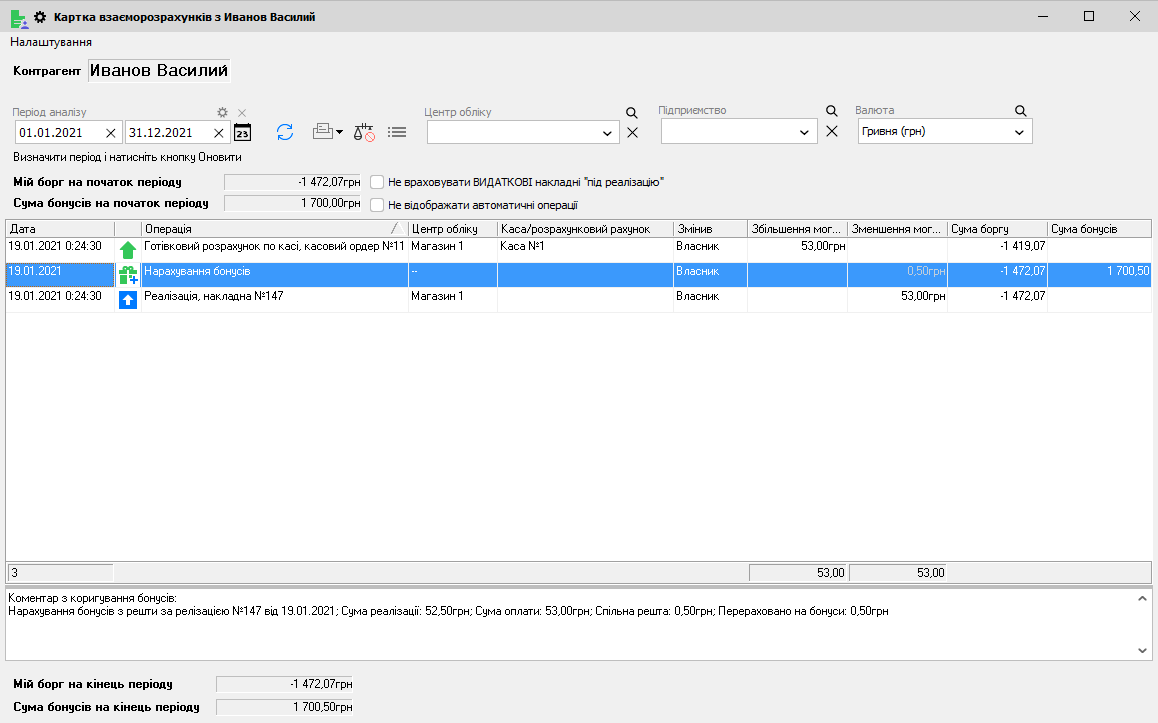Click the print icon in toolbar

(323, 132)
